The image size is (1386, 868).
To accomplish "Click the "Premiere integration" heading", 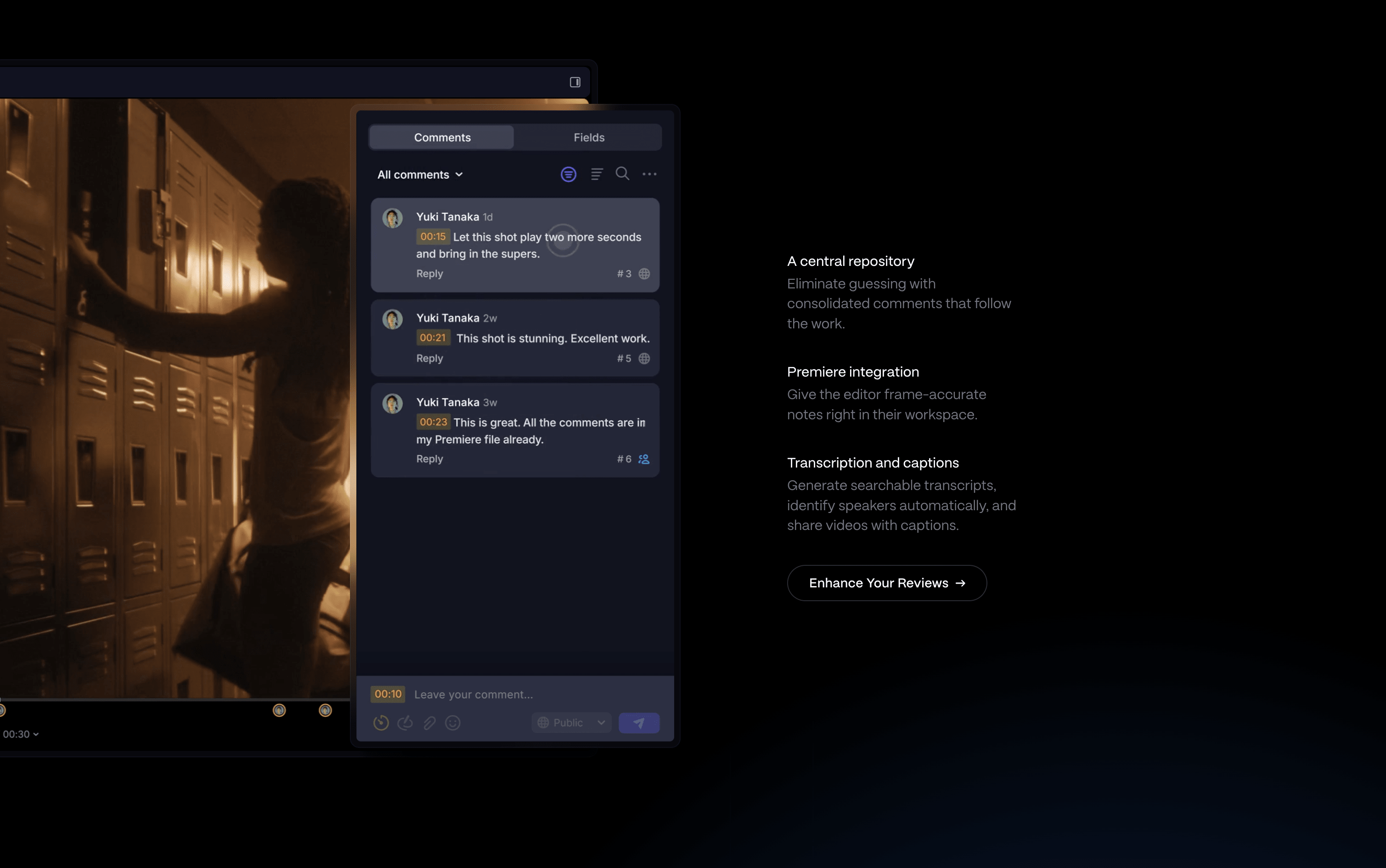I will 853,372.
